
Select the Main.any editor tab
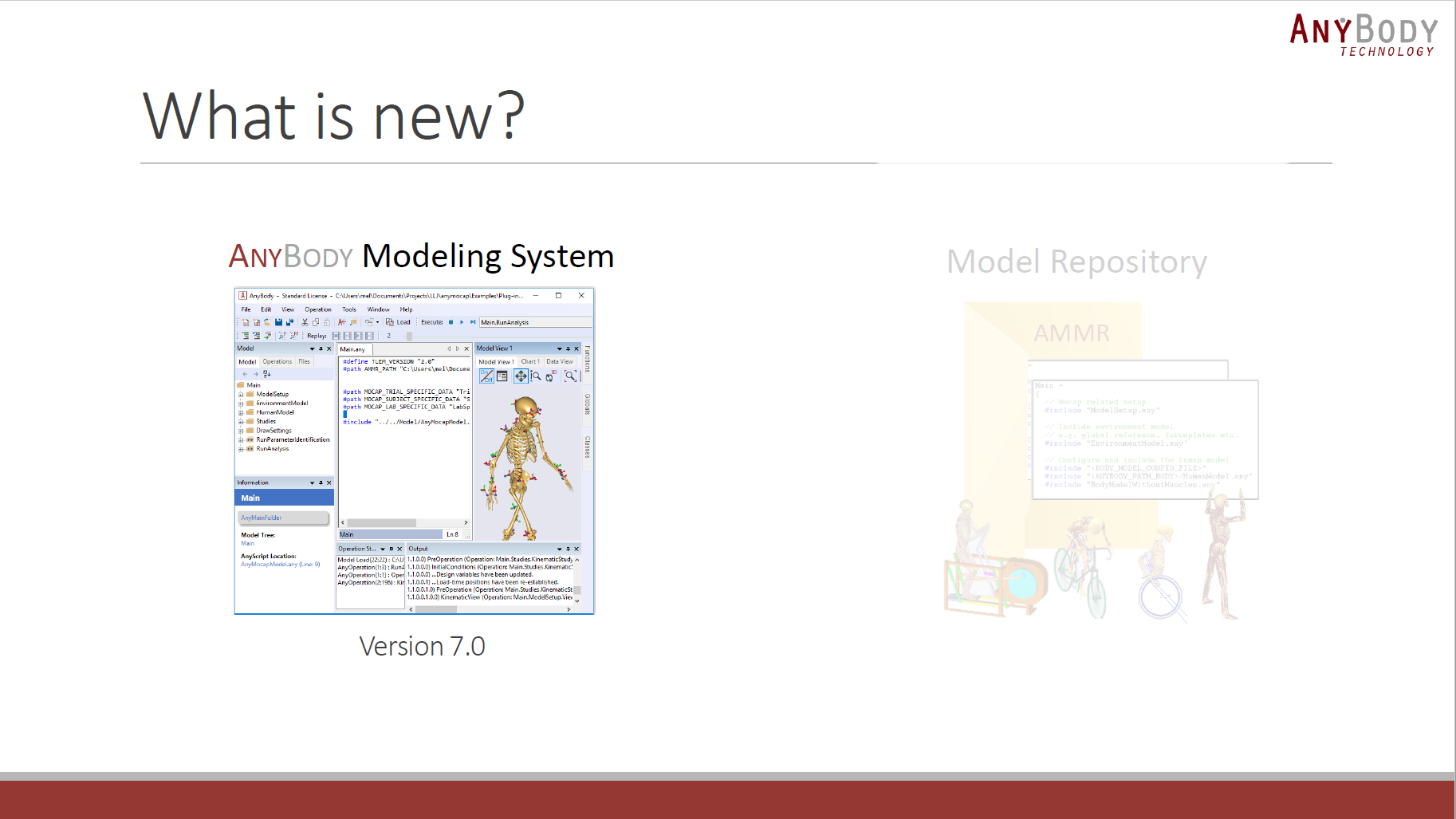352,349
